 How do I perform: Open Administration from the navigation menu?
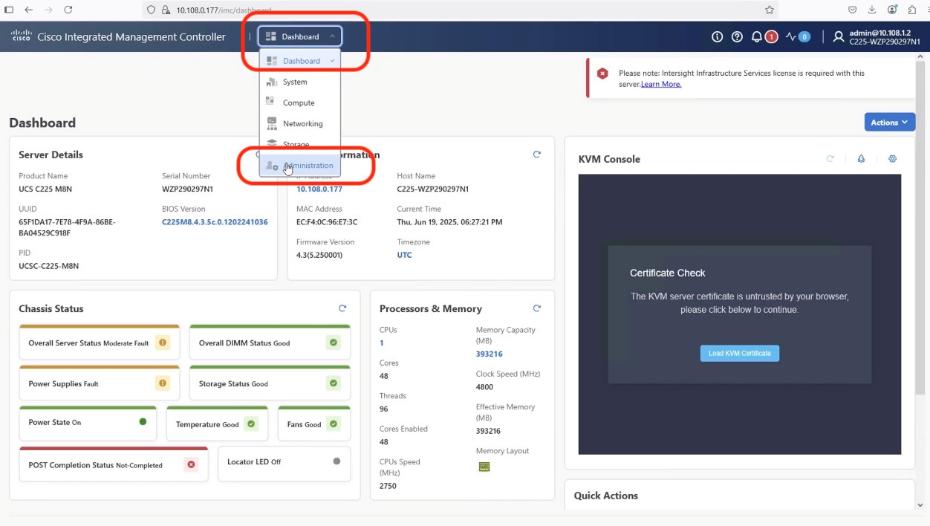pyautogui.click(x=300, y=165)
